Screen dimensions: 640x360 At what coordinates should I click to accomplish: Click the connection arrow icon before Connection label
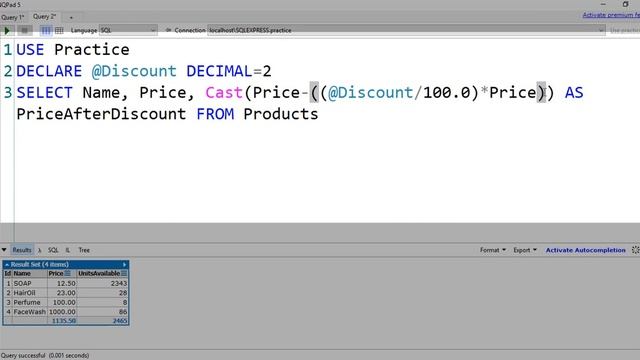168,30
